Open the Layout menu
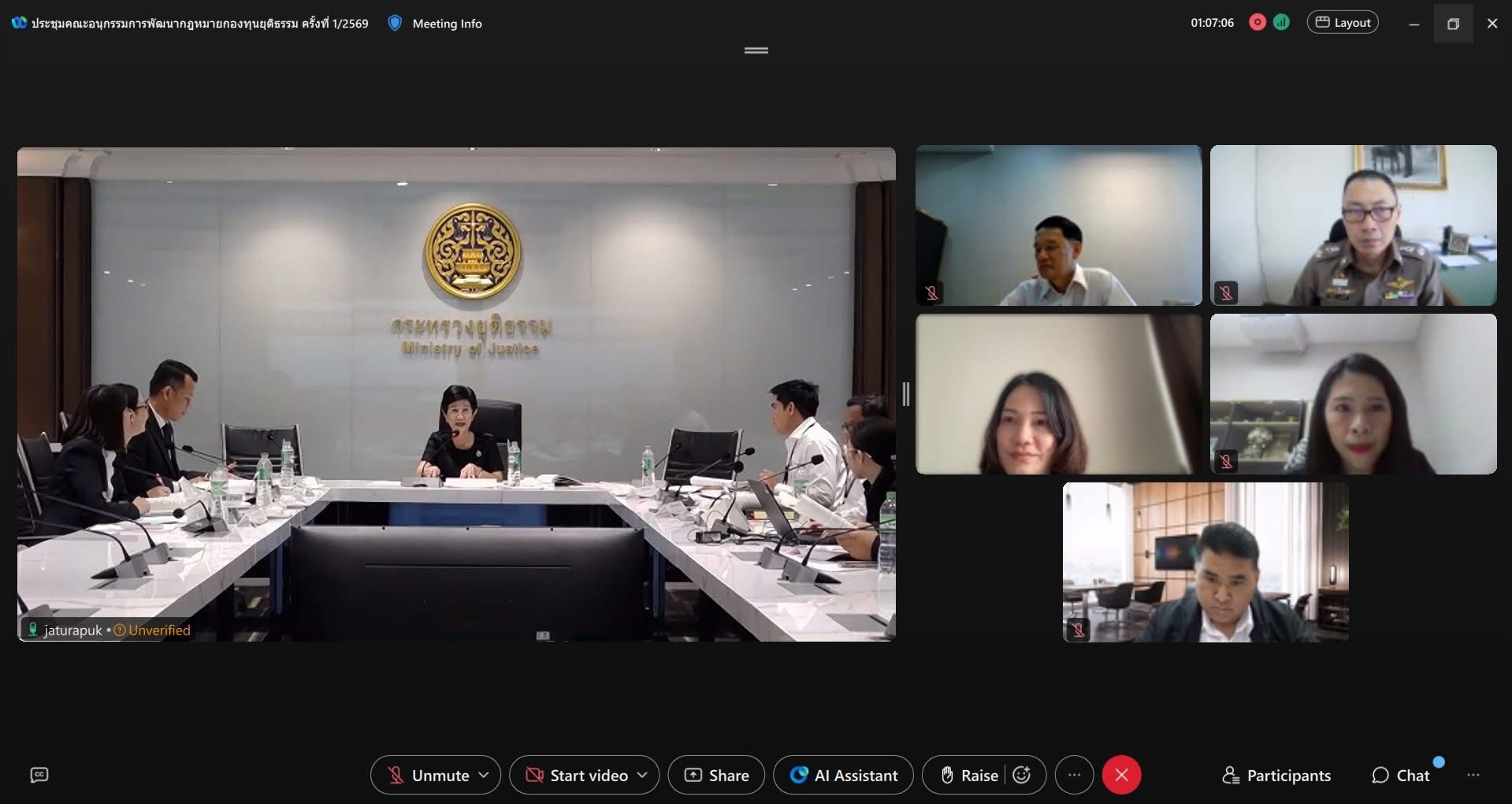 coord(1343,23)
